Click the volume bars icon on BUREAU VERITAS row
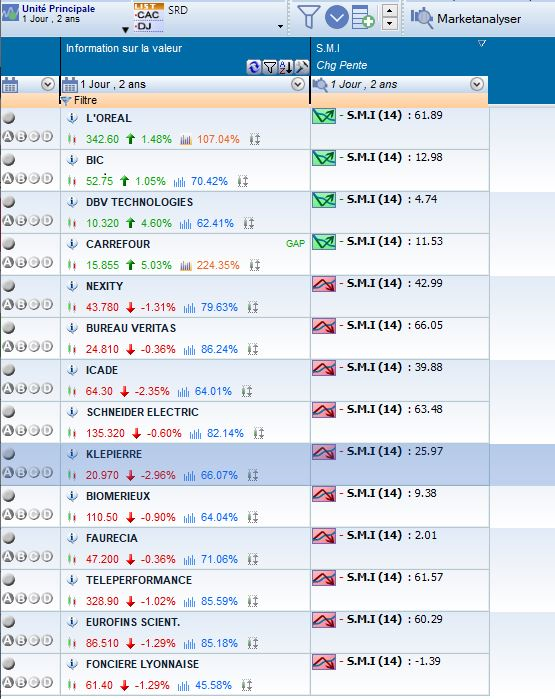555x699 pixels. tap(189, 350)
